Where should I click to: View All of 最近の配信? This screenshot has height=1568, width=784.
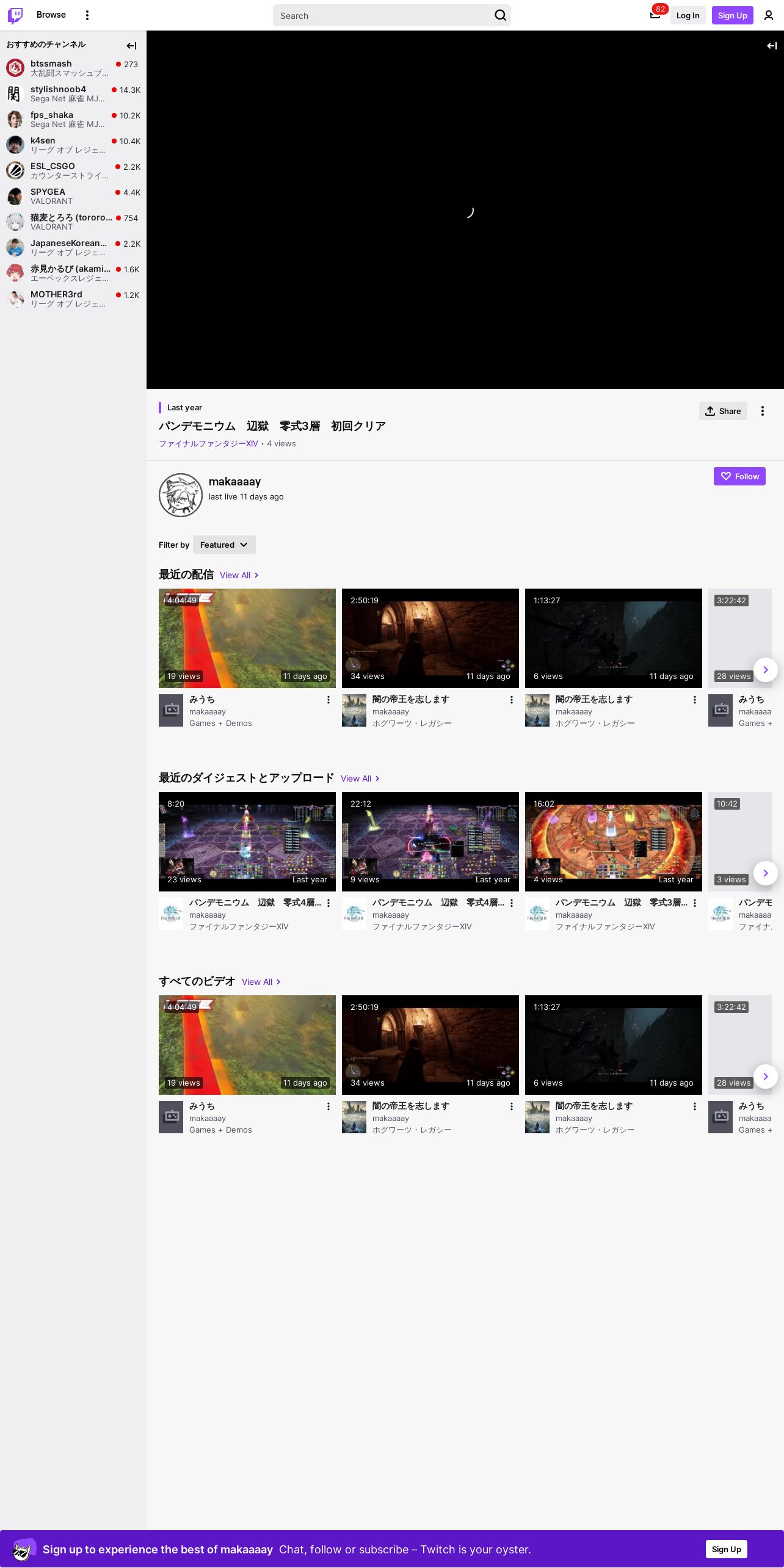239,575
